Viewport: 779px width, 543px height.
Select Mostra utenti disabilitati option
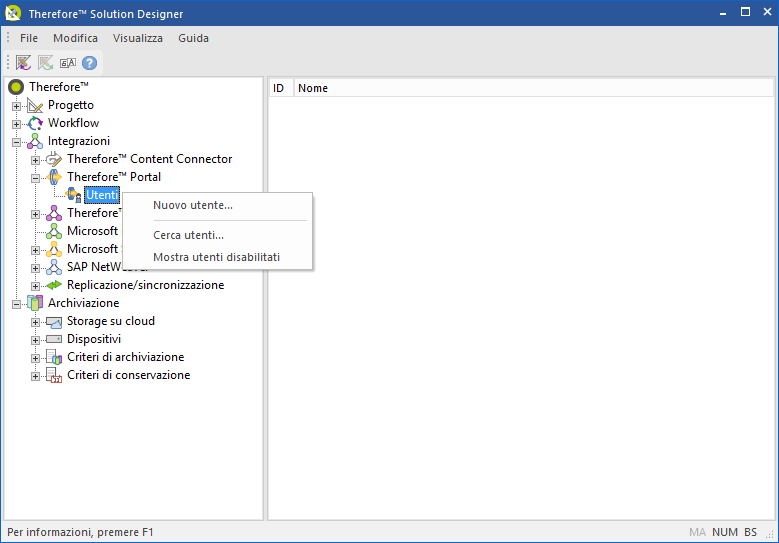(x=218, y=257)
